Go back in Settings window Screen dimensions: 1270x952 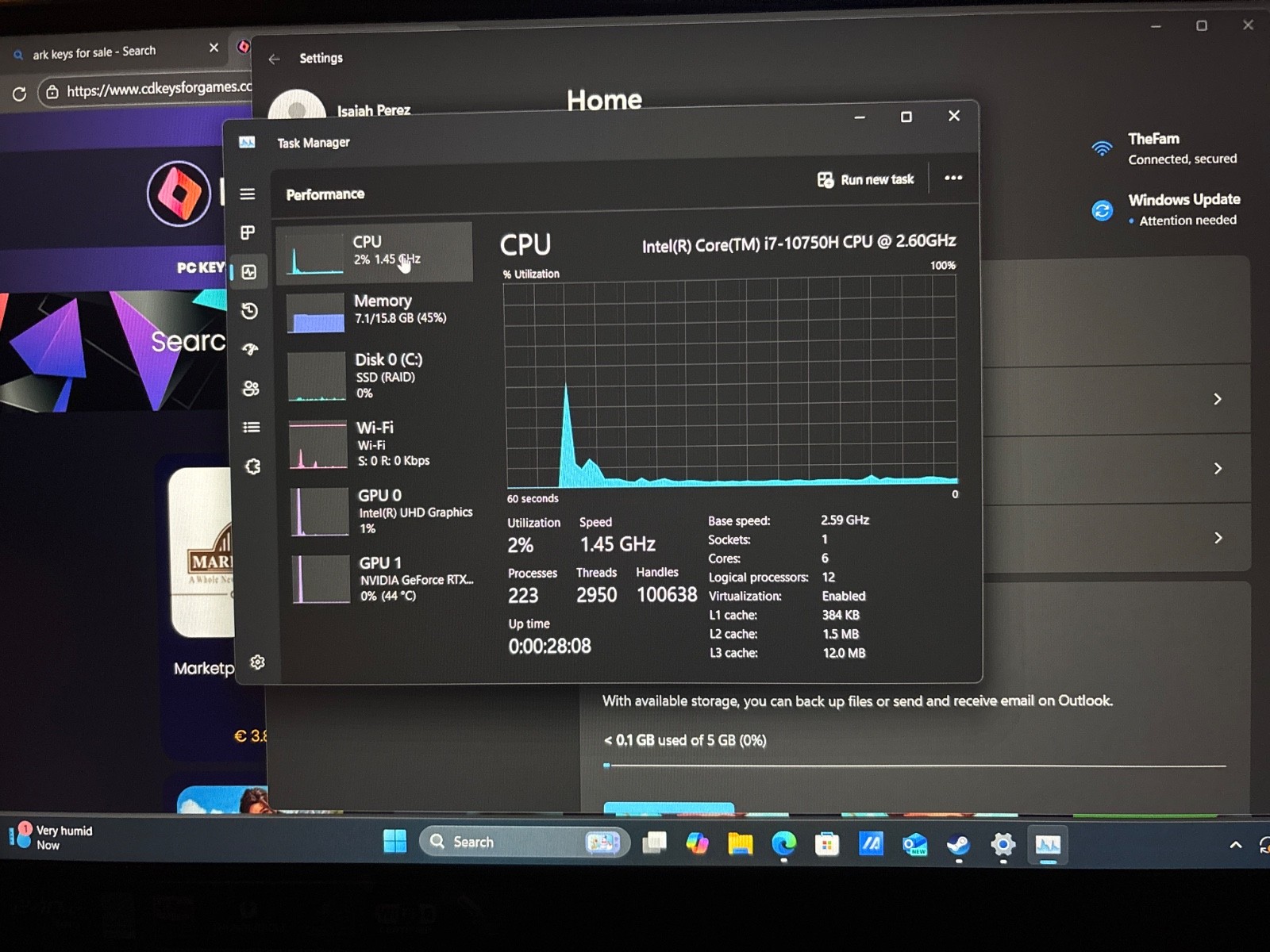point(275,59)
